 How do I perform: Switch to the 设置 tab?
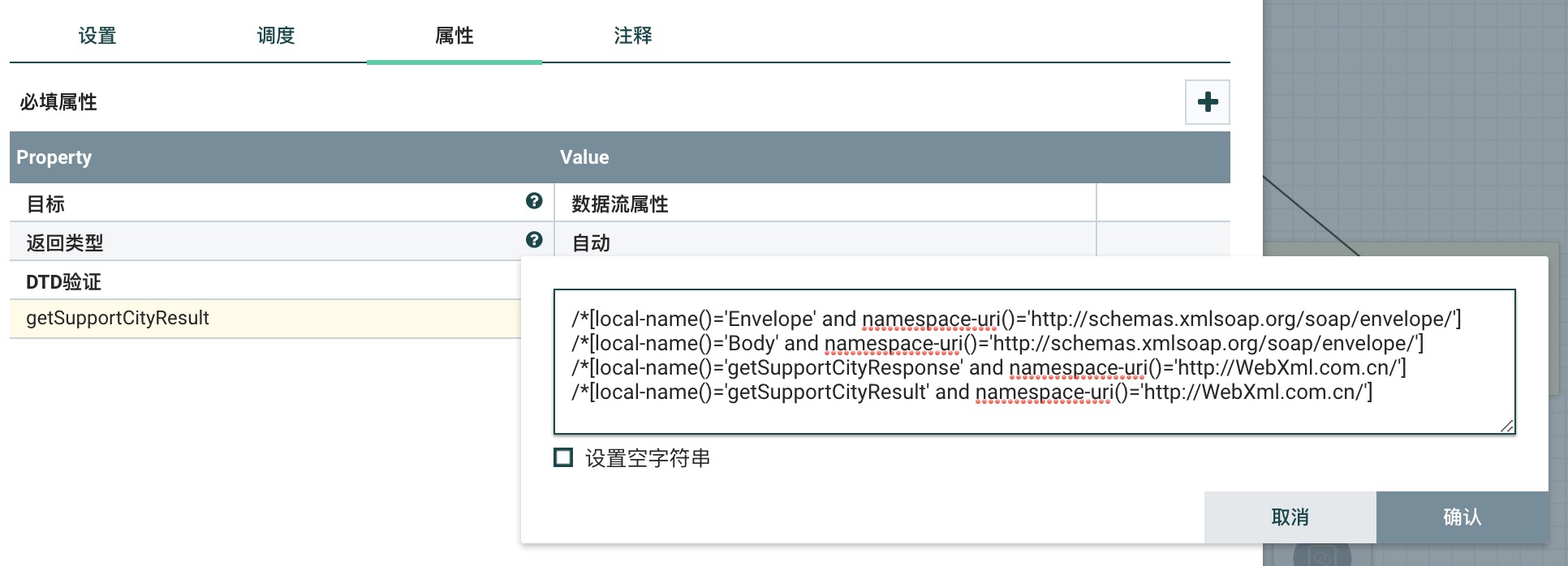[x=97, y=36]
